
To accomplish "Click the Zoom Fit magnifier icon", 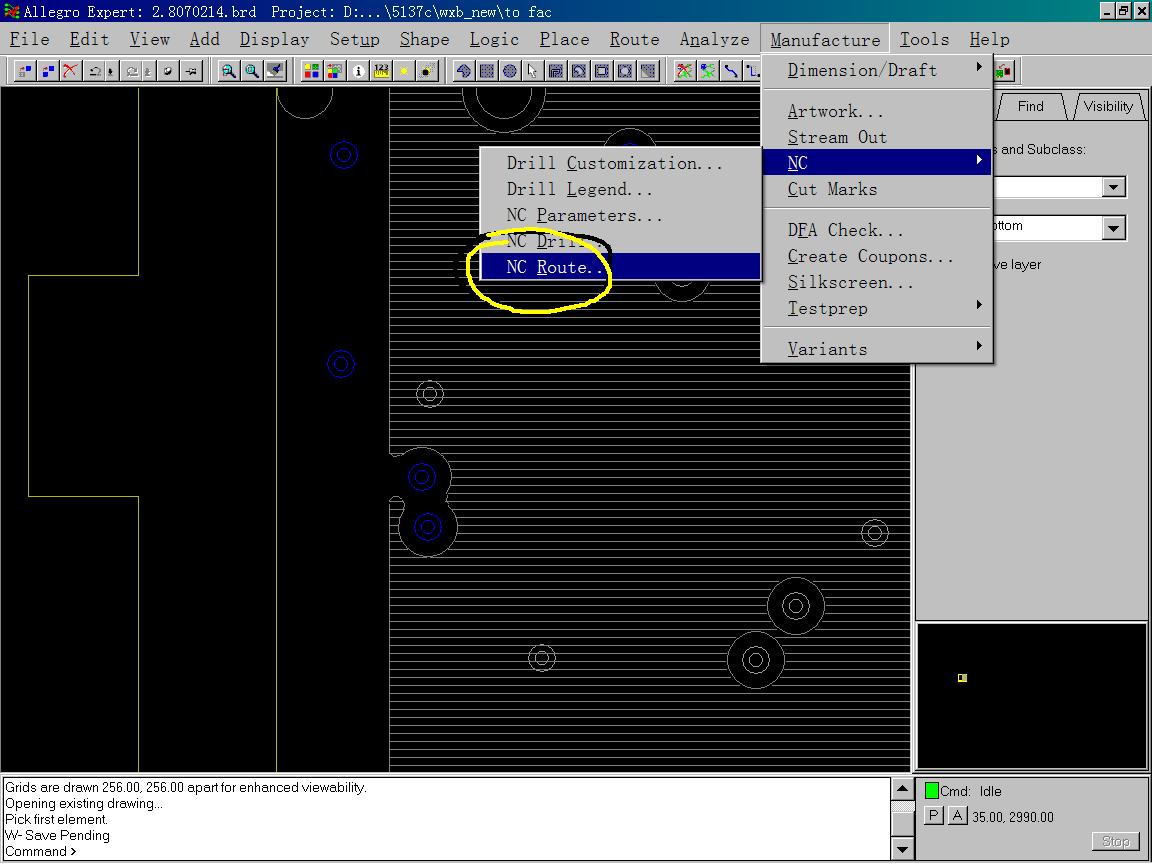I will [x=252, y=71].
